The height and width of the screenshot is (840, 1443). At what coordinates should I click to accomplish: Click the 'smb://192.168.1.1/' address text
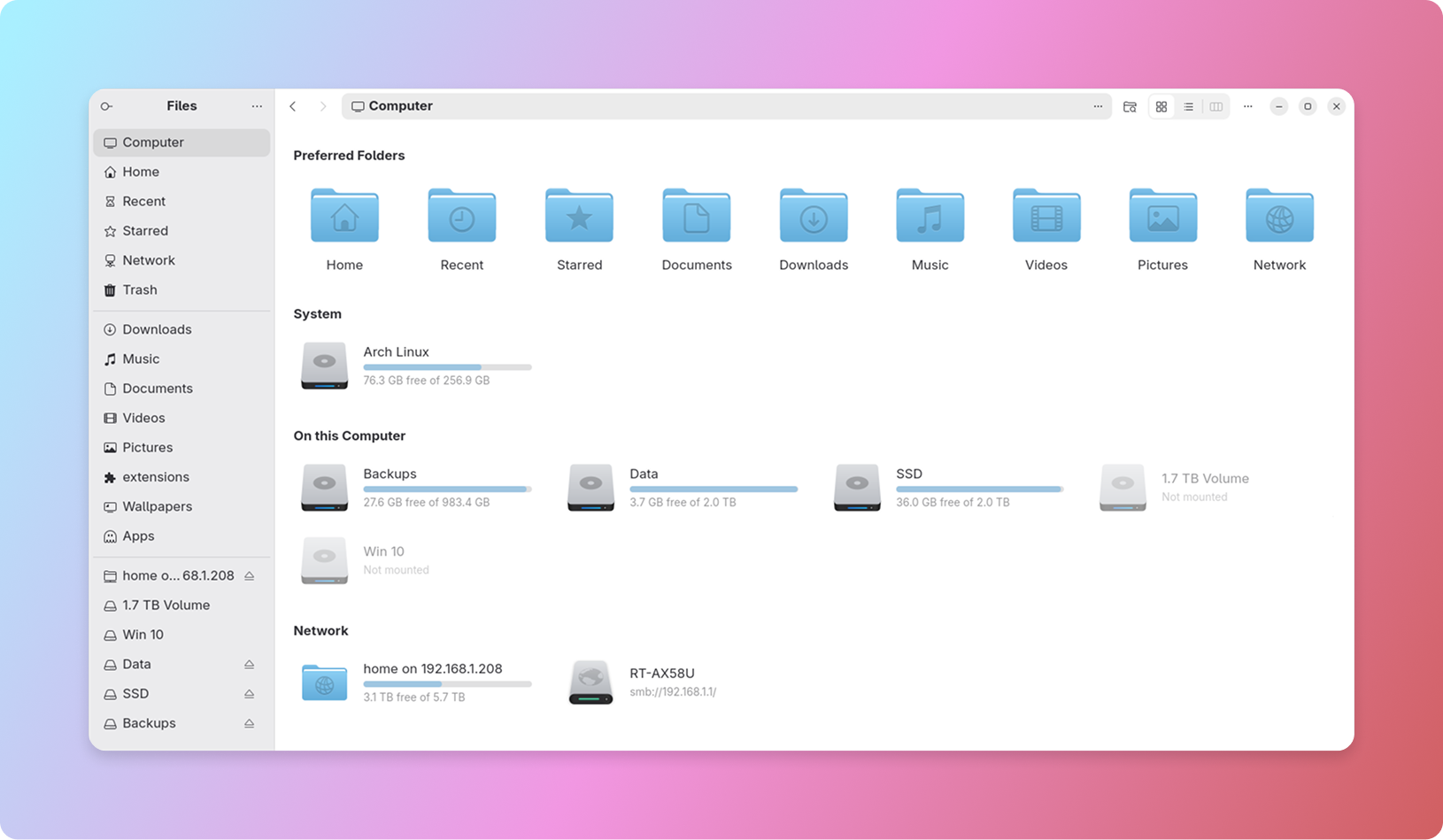[x=673, y=692]
